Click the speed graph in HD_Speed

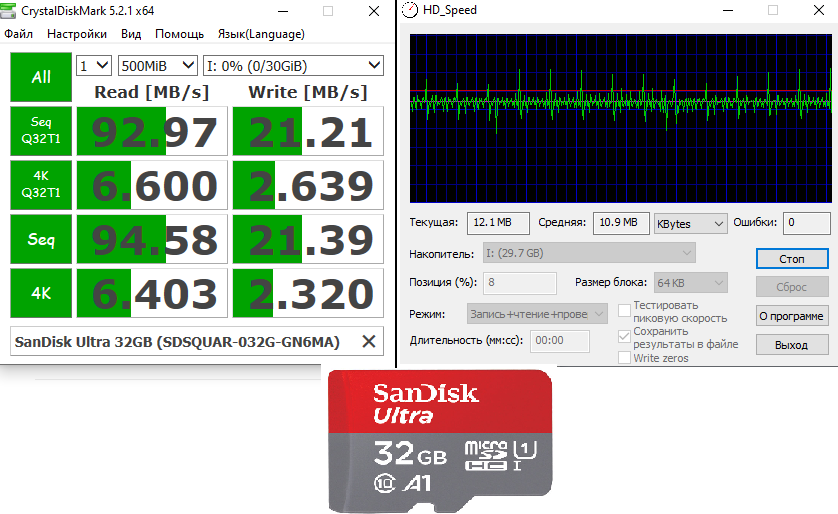click(620, 118)
